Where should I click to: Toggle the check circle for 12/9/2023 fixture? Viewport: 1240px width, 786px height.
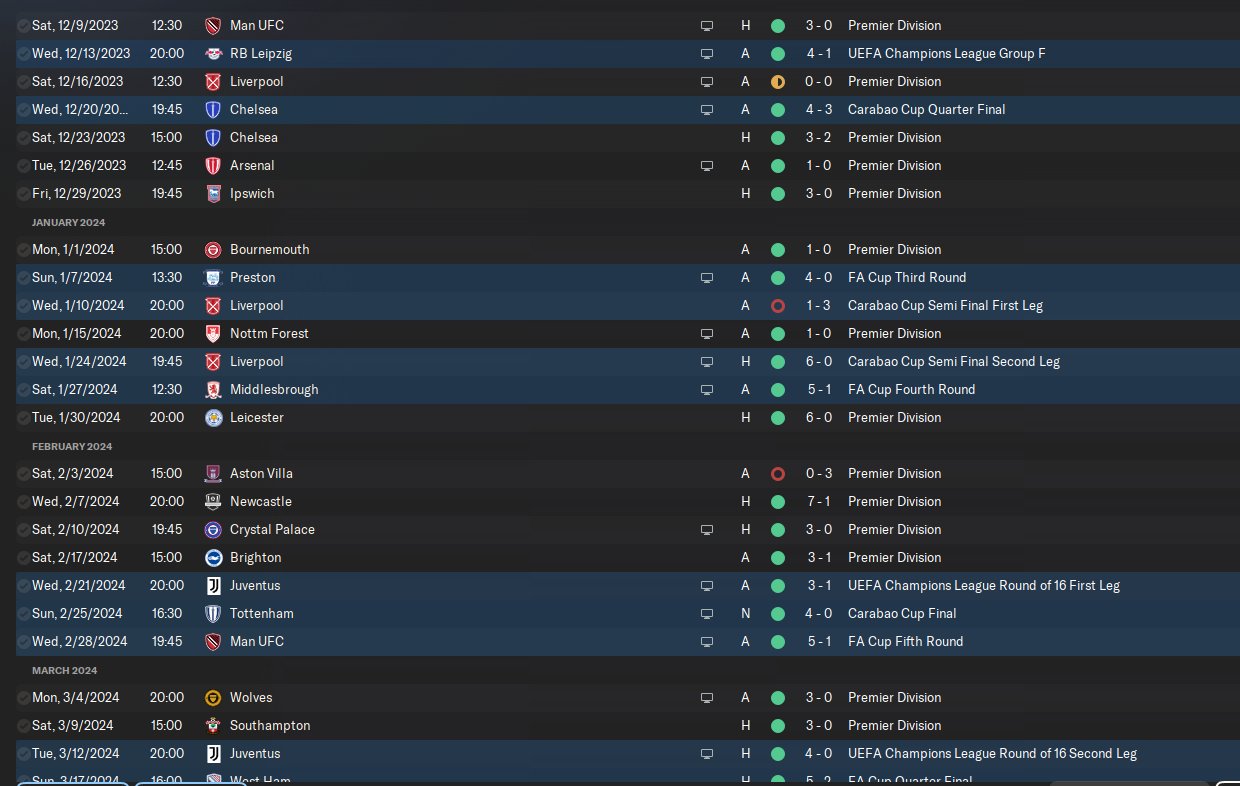pos(24,25)
